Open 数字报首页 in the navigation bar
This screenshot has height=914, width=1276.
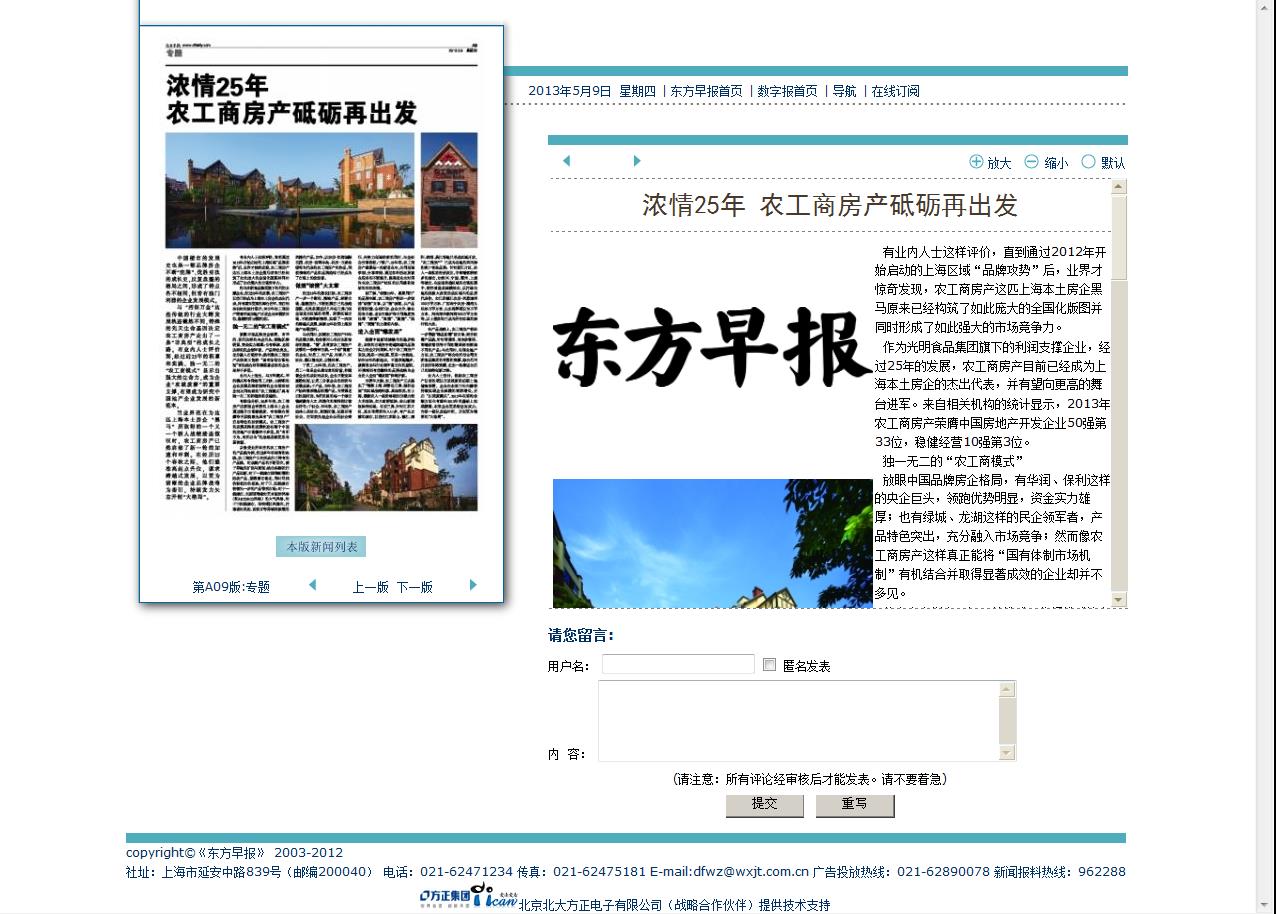787,91
